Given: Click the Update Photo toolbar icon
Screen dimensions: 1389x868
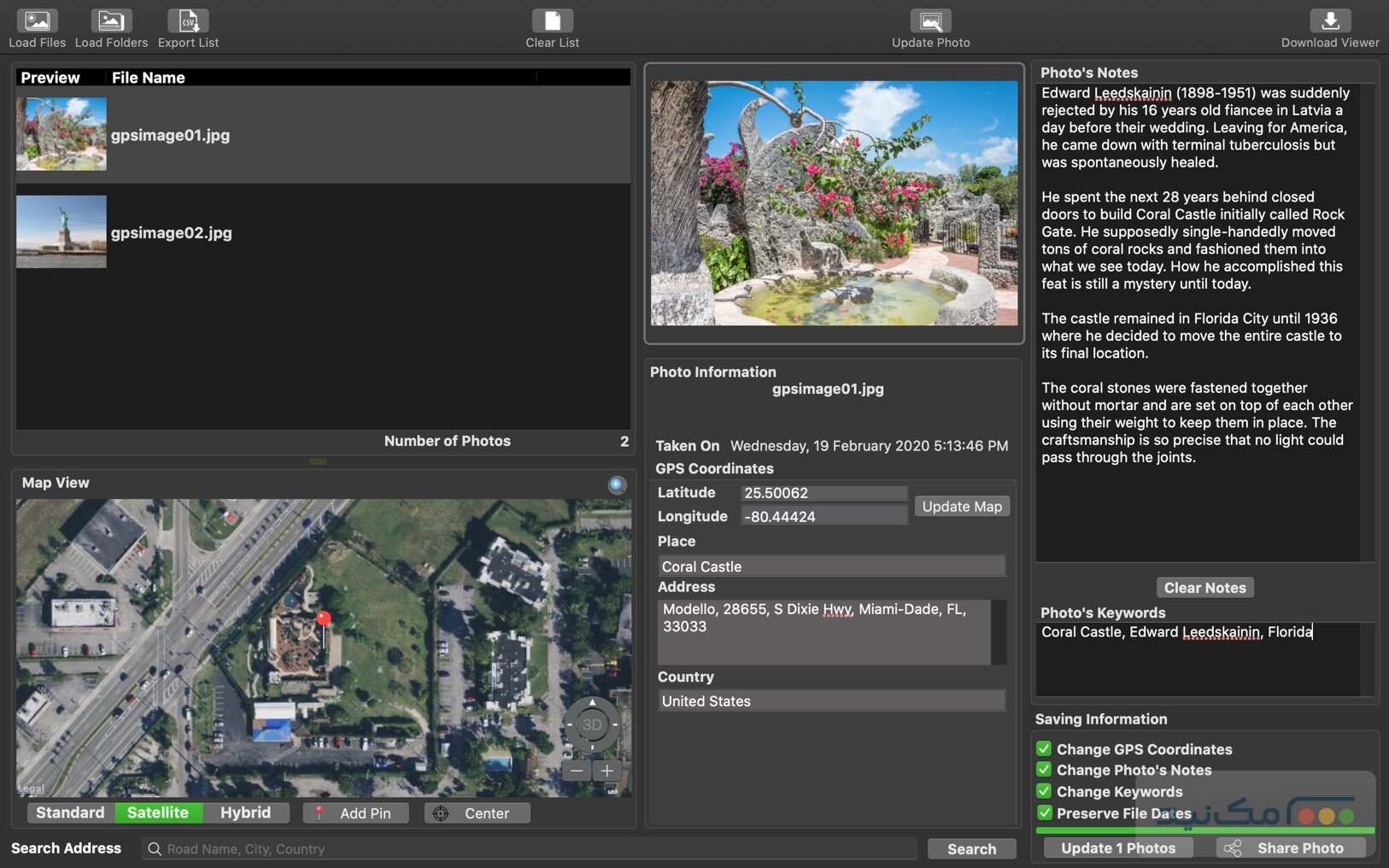Looking at the screenshot, I should tap(930, 21).
